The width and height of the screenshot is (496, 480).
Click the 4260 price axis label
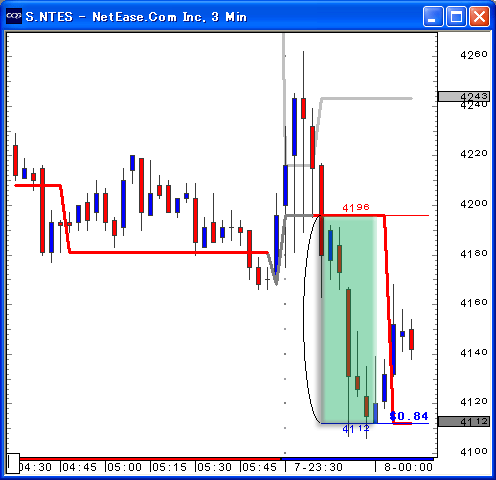pyautogui.click(x=474, y=54)
